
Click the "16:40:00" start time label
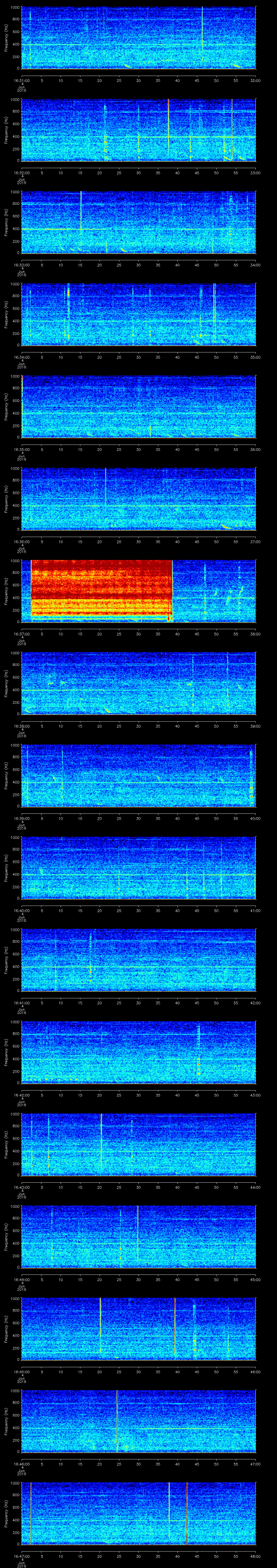tap(21, 910)
